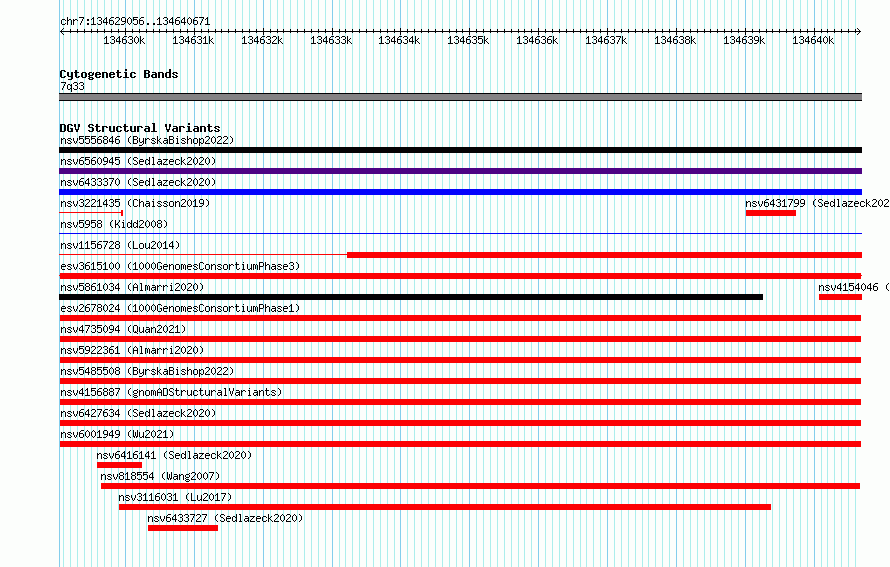Click the thin blue nsv5958 line

point(460,234)
